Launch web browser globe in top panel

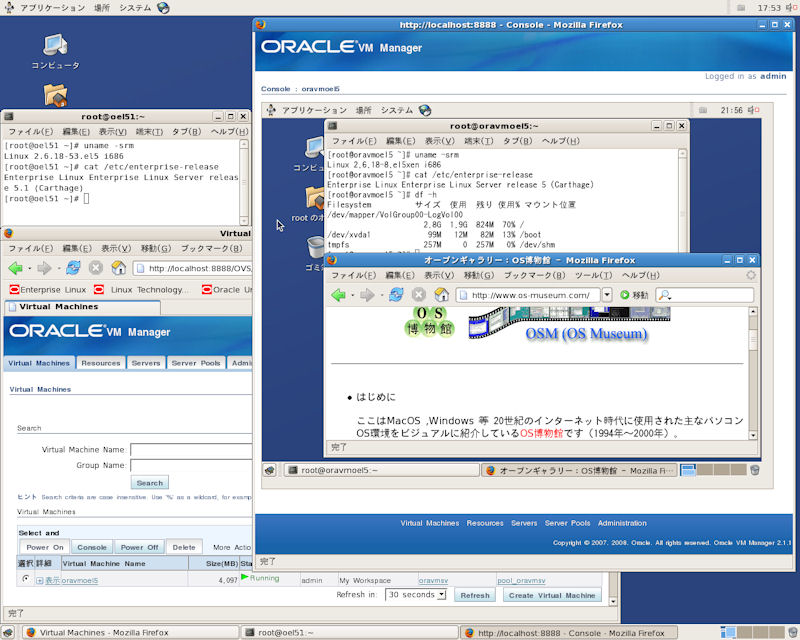tap(163, 8)
